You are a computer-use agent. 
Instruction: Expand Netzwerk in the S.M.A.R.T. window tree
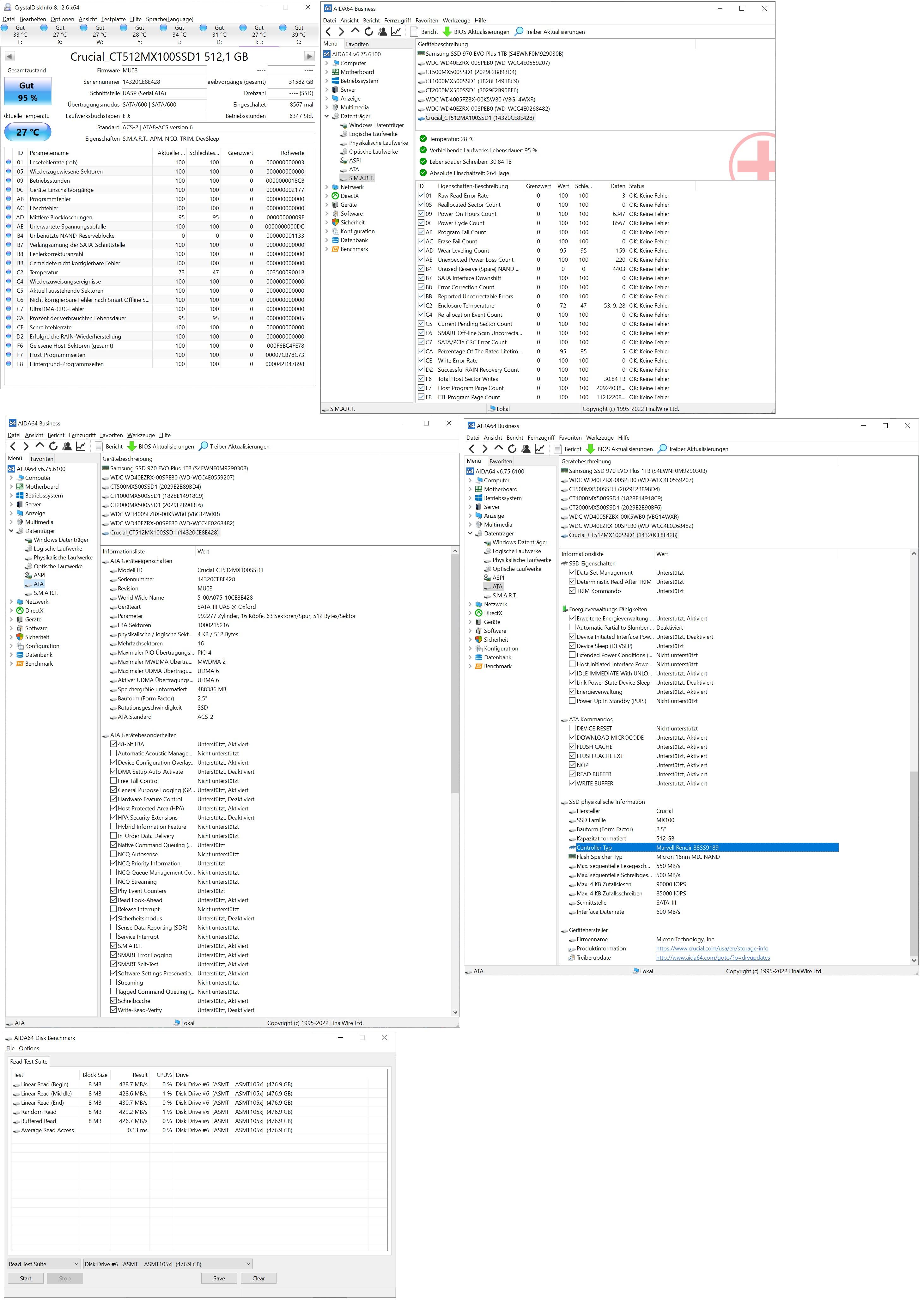(x=327, y=187)
